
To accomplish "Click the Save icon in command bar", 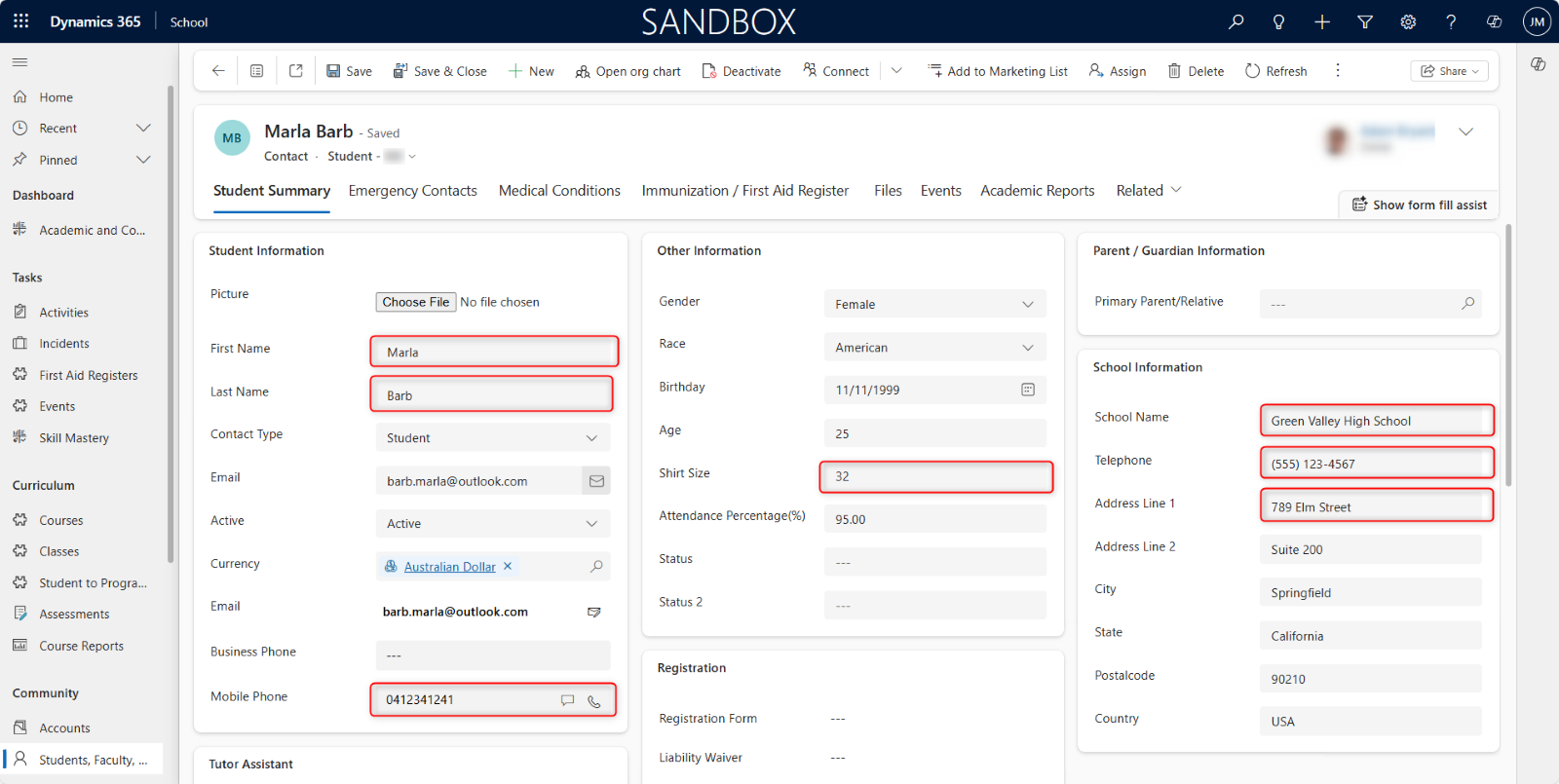I will tap(333, 71).
